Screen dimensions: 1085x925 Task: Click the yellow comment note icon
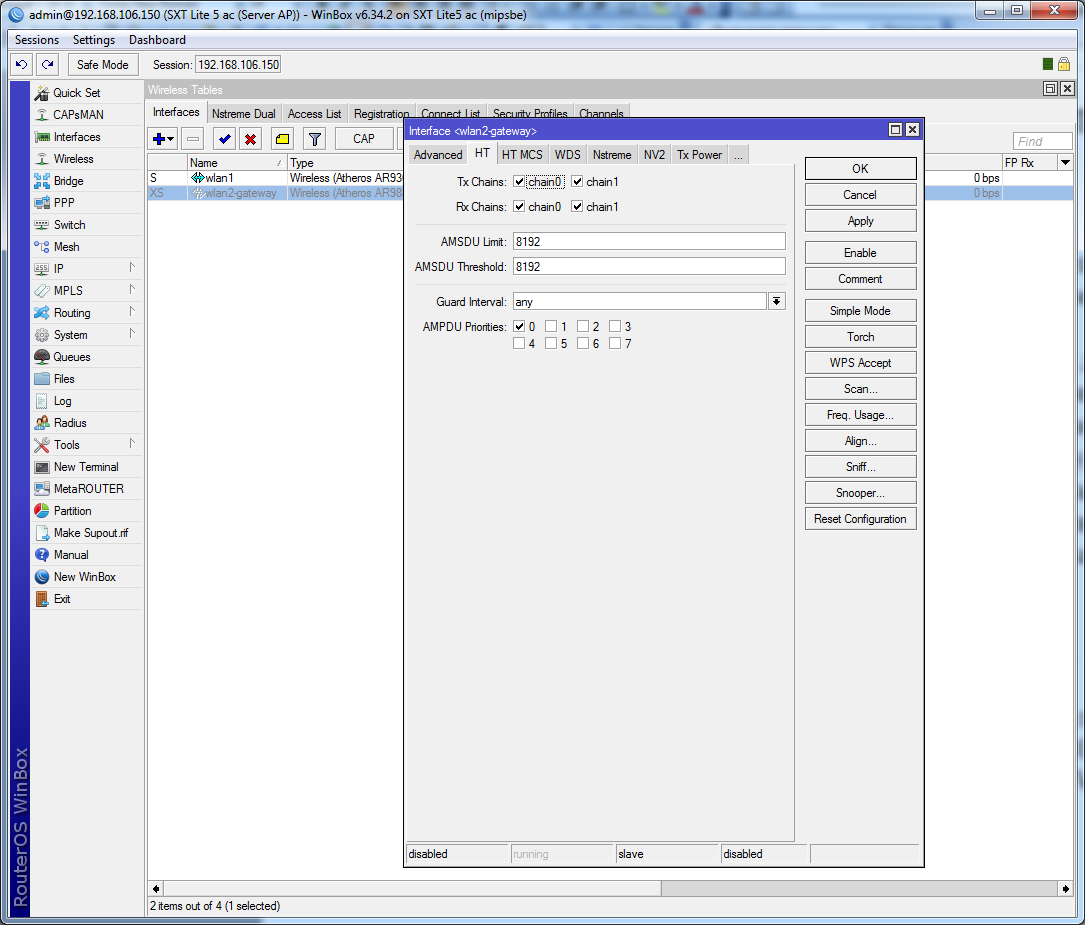point(282,139)
